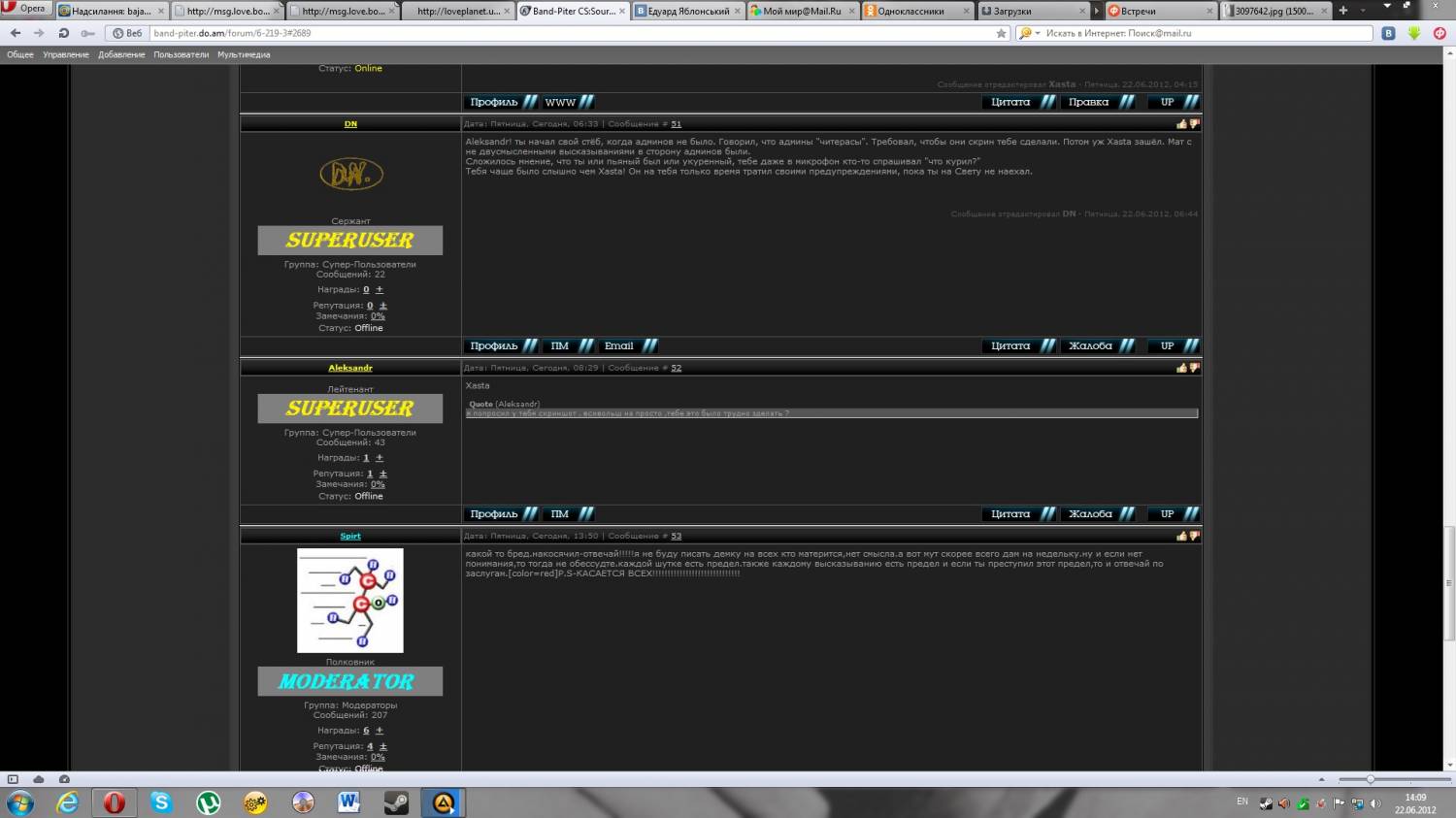
Task: Click message number 51 link
Action: [677, 124]
